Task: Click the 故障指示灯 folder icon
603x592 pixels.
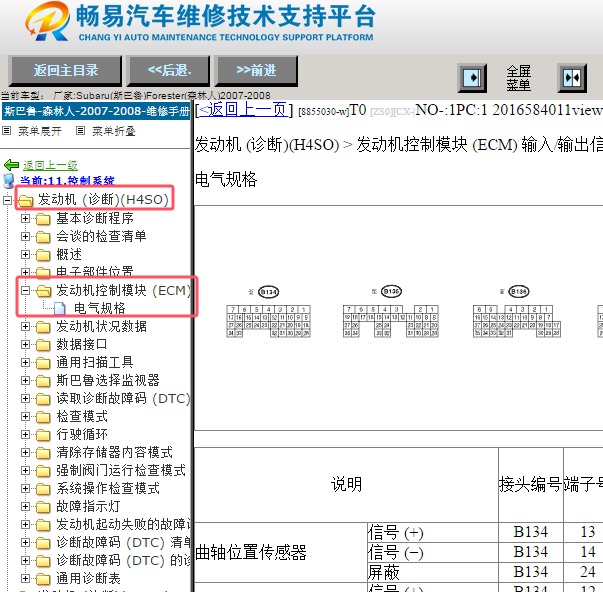Action: click(43, 507)
